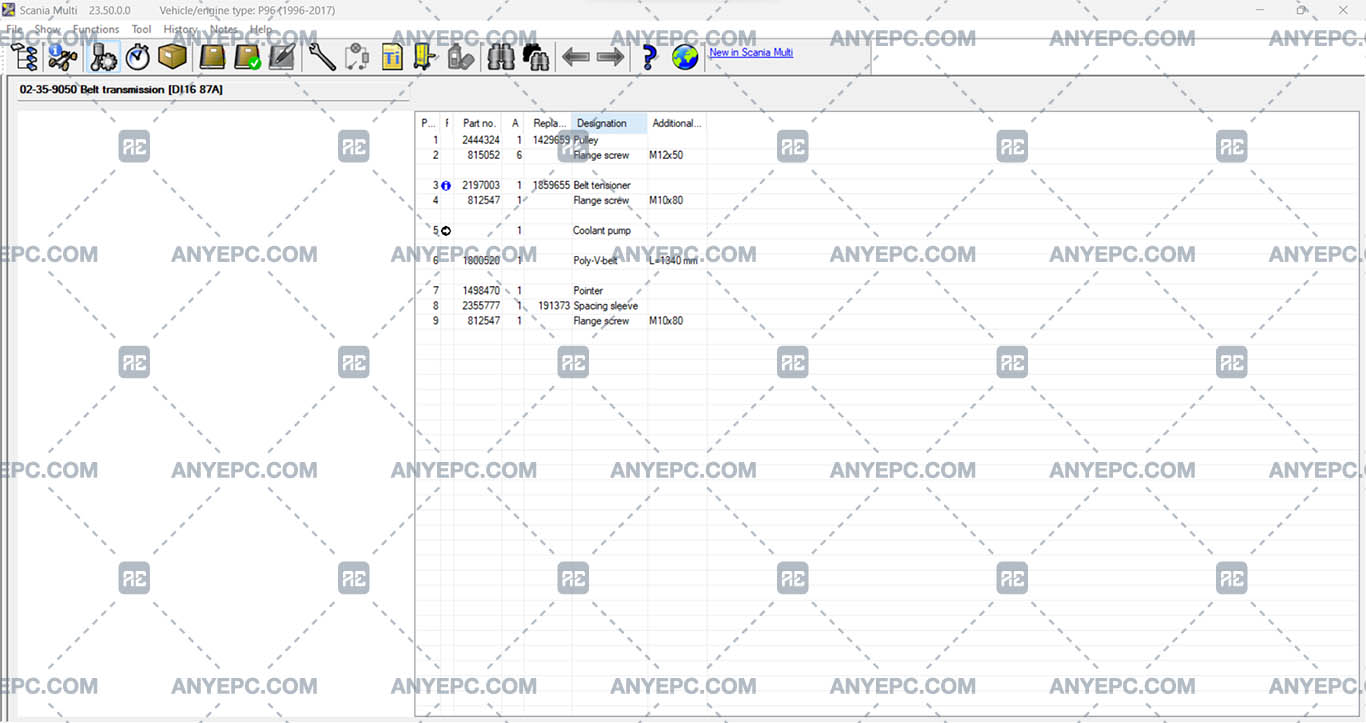
Task: Open the structure tree toolbar icon
Action: pos(25,57)
